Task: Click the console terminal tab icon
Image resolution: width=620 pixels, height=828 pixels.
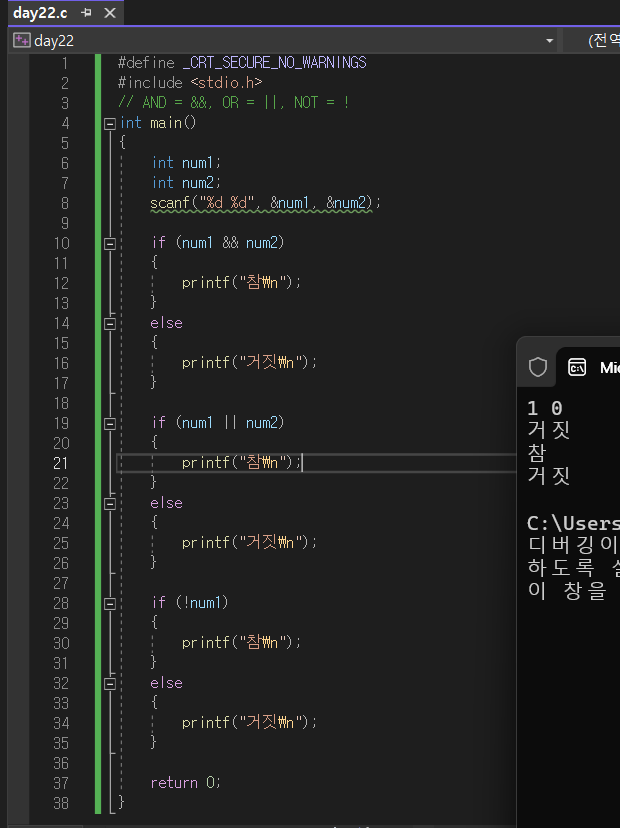Action: click(x=577, y=367)
